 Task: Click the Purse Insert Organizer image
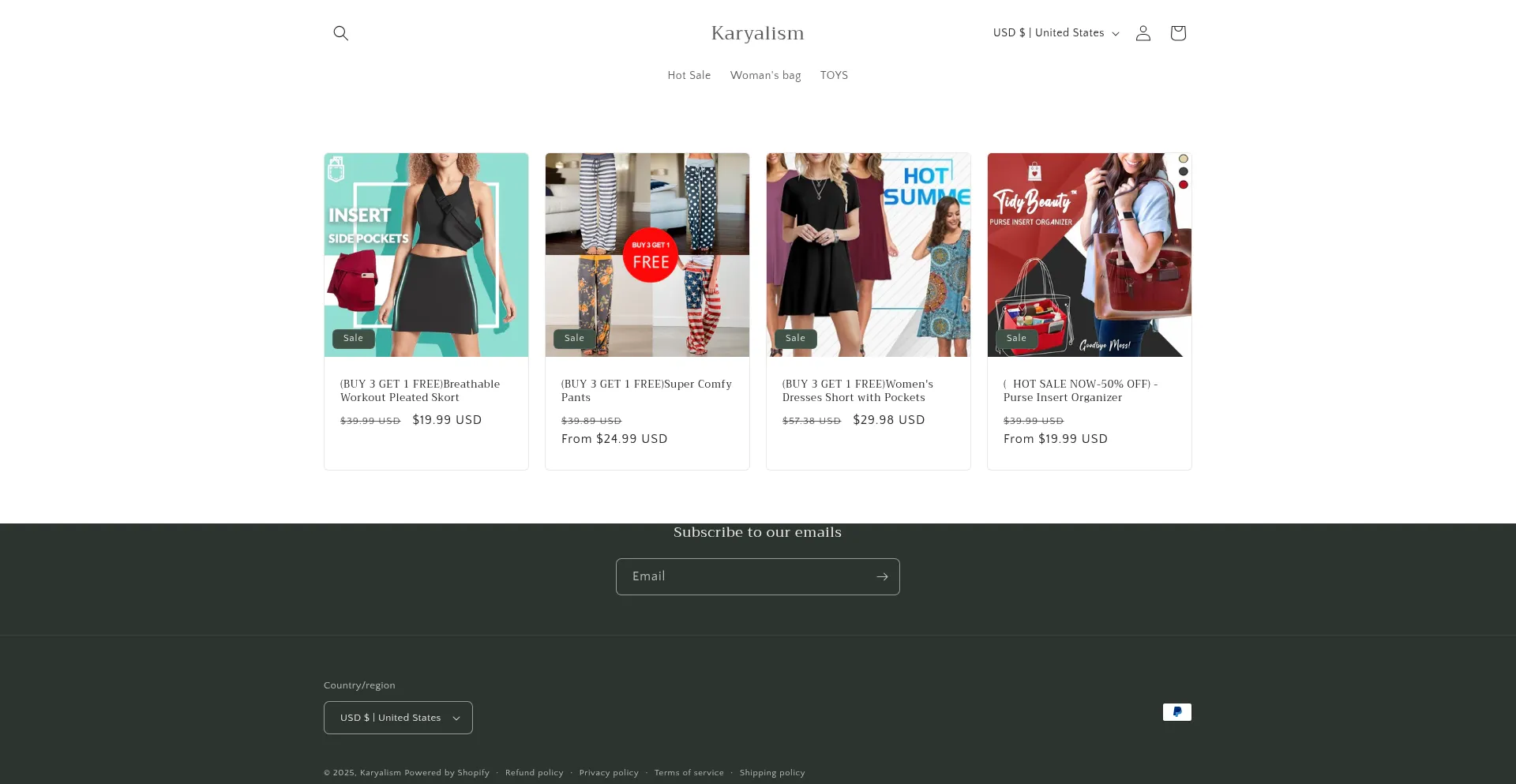[1089, 255]
